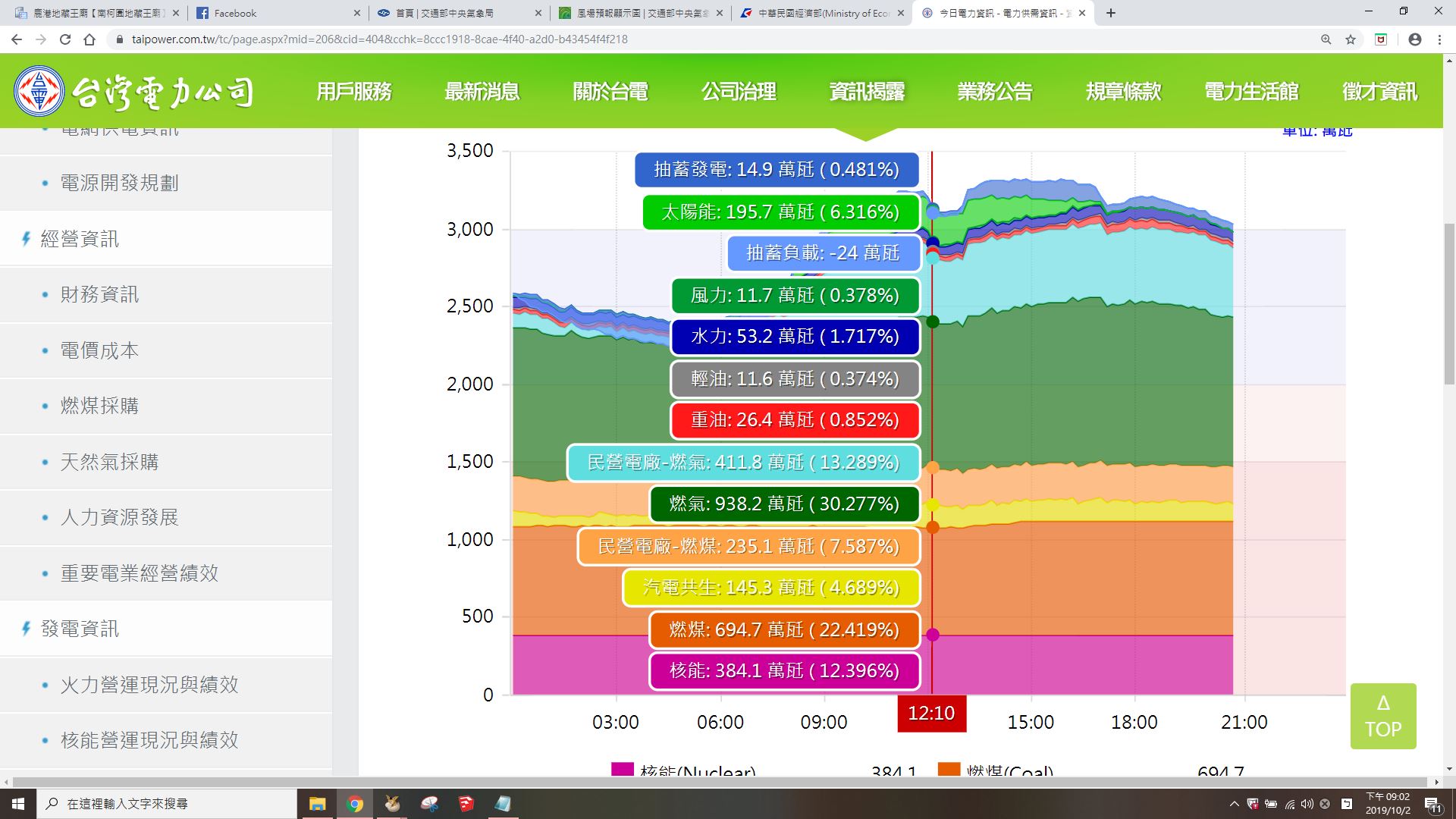Switch to the 鹿港地藏王廟 tab
Image resolution: width=1456 pixels, height=819 pixels.
[97, 13]
